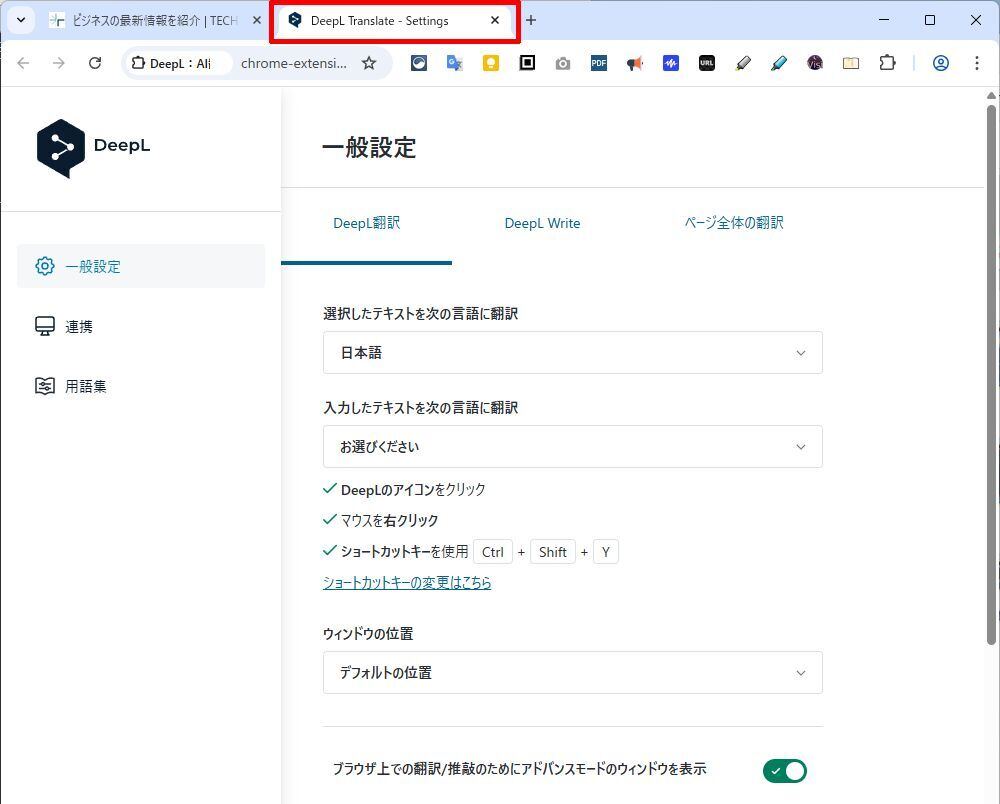Screen dimensions: 1000x804
Task: Open a new browser tab
Action: 531,20
